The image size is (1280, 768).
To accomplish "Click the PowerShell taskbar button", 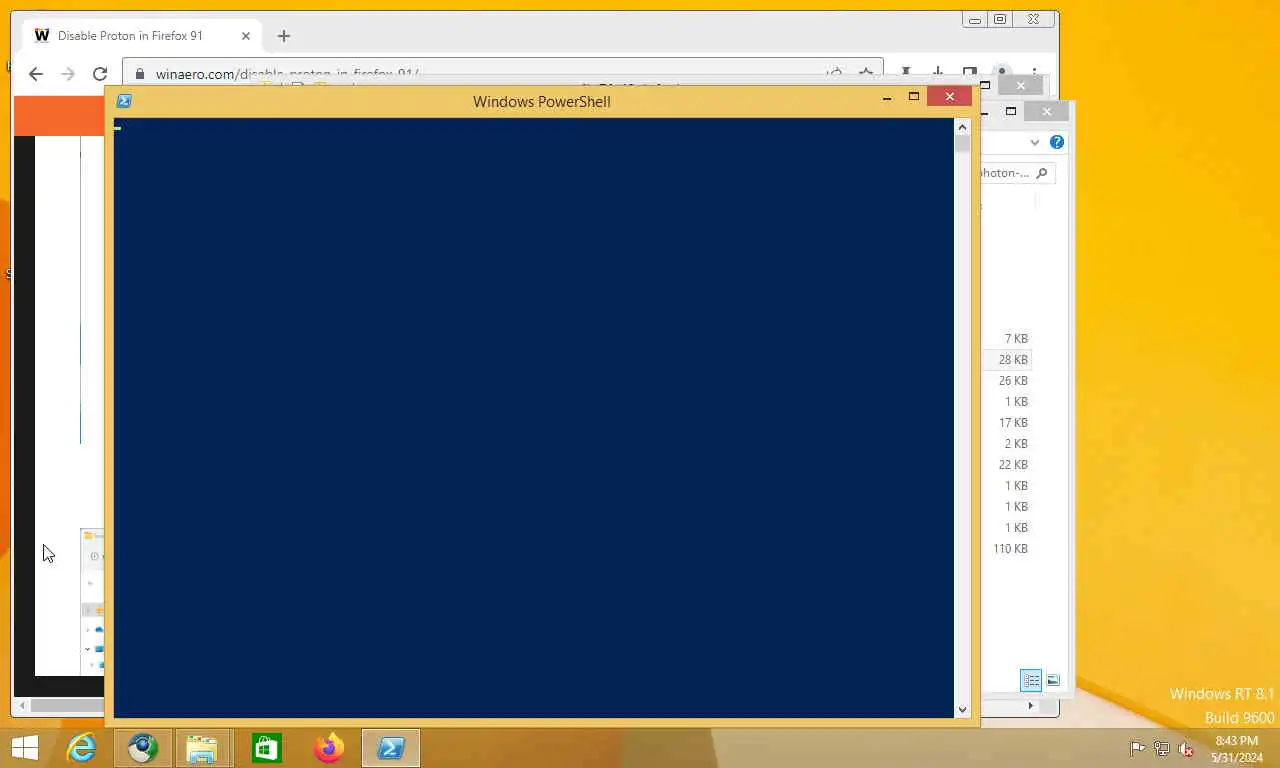I will [x=391, y=748].
